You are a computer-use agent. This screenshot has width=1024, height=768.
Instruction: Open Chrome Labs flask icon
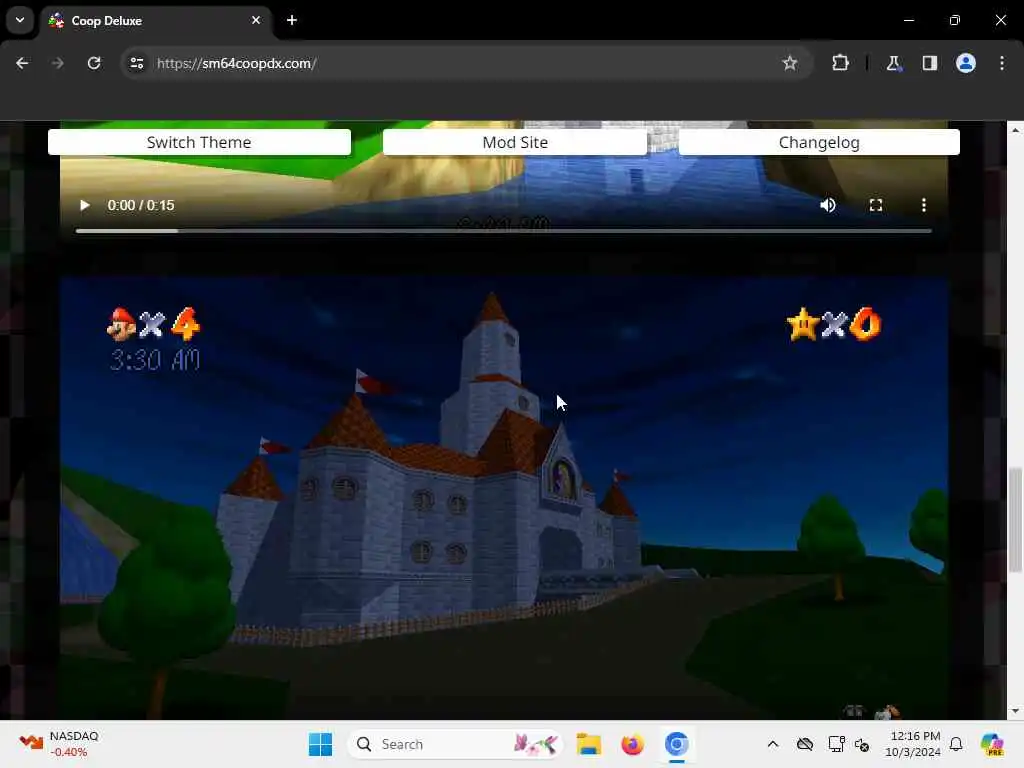tap(893, 63)
